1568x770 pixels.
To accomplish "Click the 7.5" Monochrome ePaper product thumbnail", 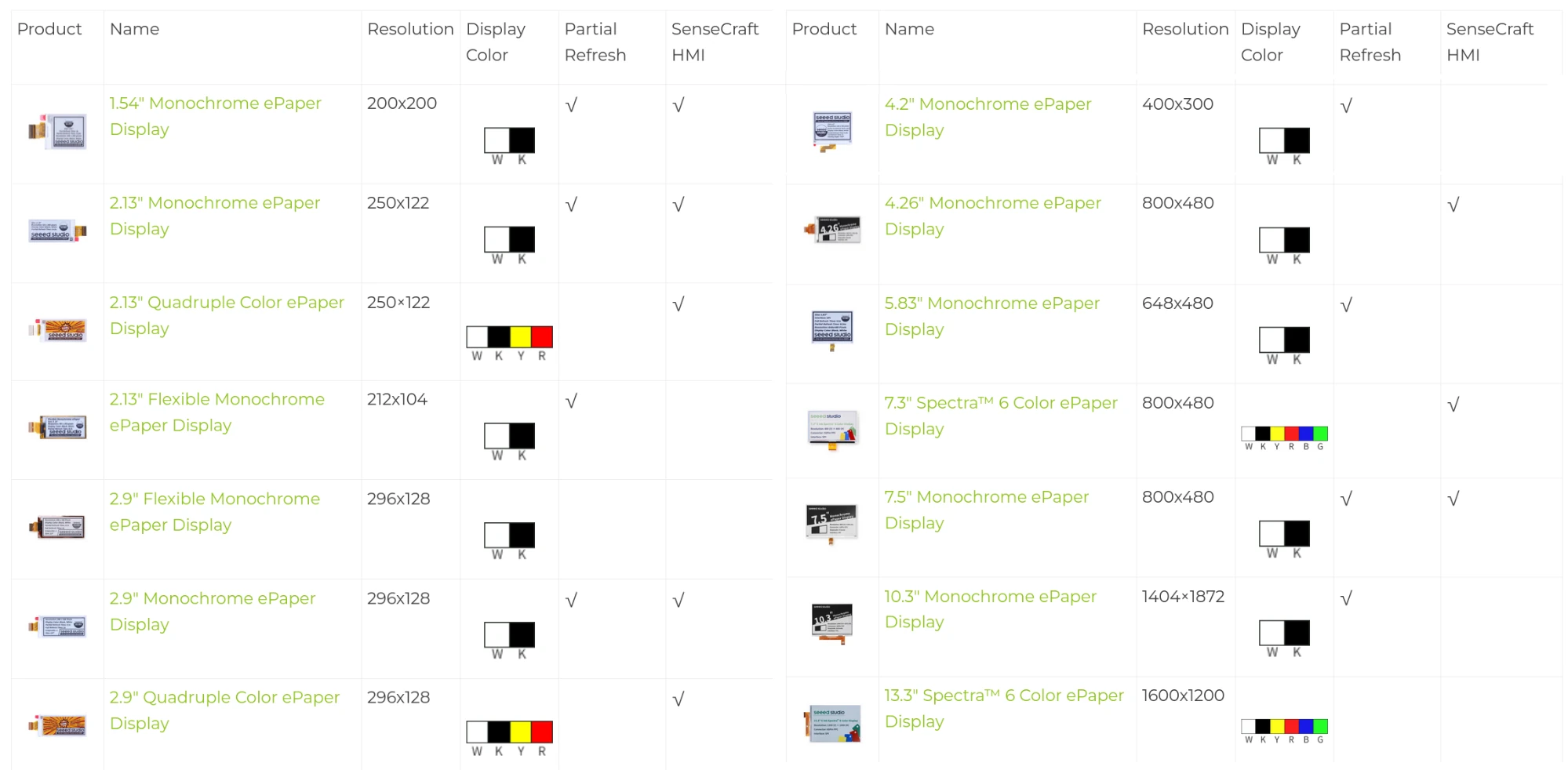I will click(x=832, y=524).
